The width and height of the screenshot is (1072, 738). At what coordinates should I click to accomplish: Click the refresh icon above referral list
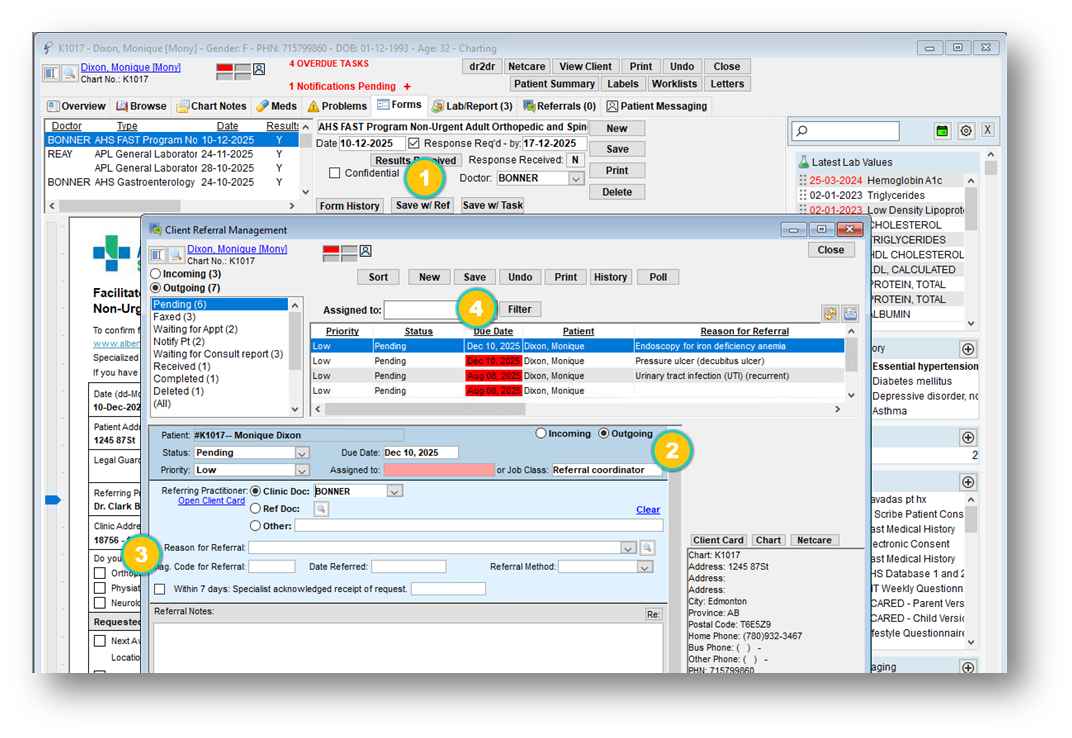point(830,313)
